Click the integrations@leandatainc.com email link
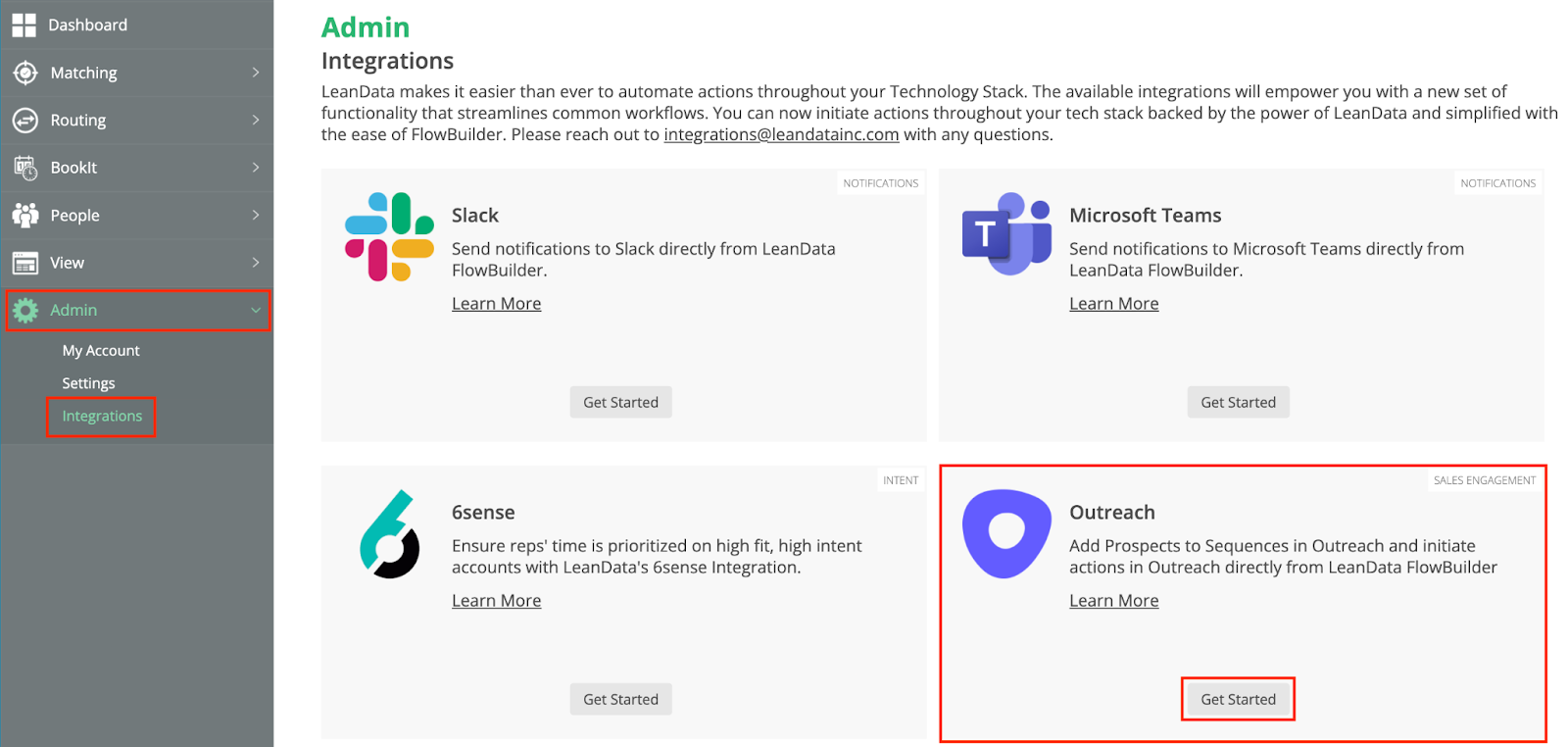The image size is (1568, 747). coord(781,134)
